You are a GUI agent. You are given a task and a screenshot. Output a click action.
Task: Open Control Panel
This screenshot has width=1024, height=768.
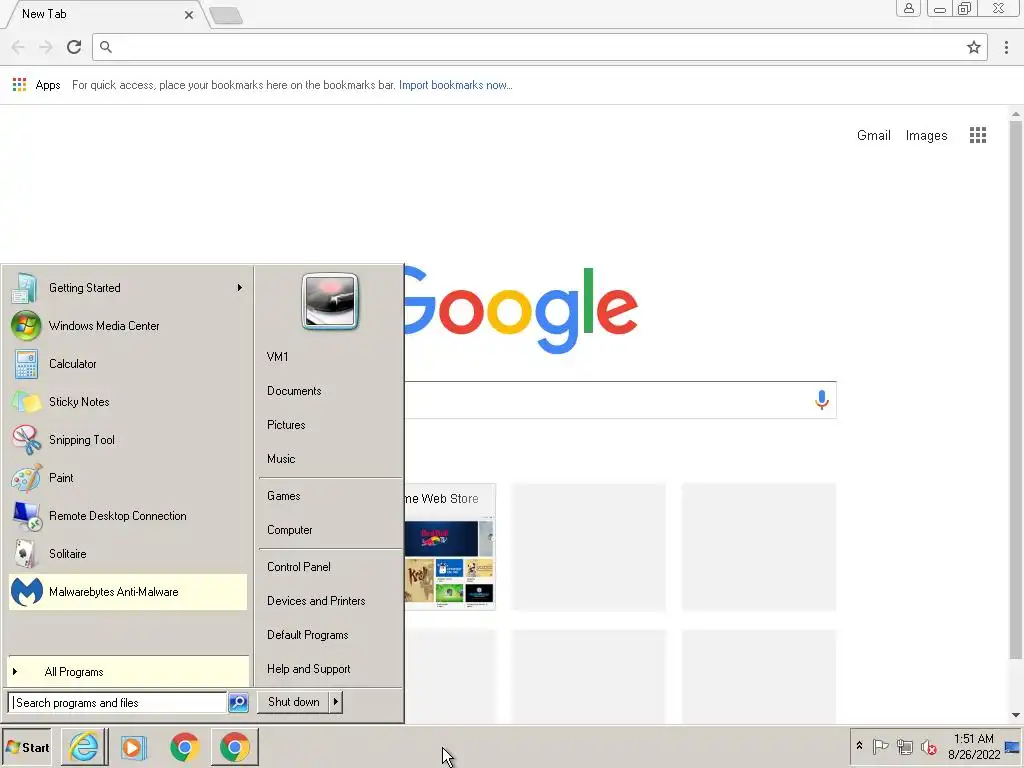coord(330,567)
